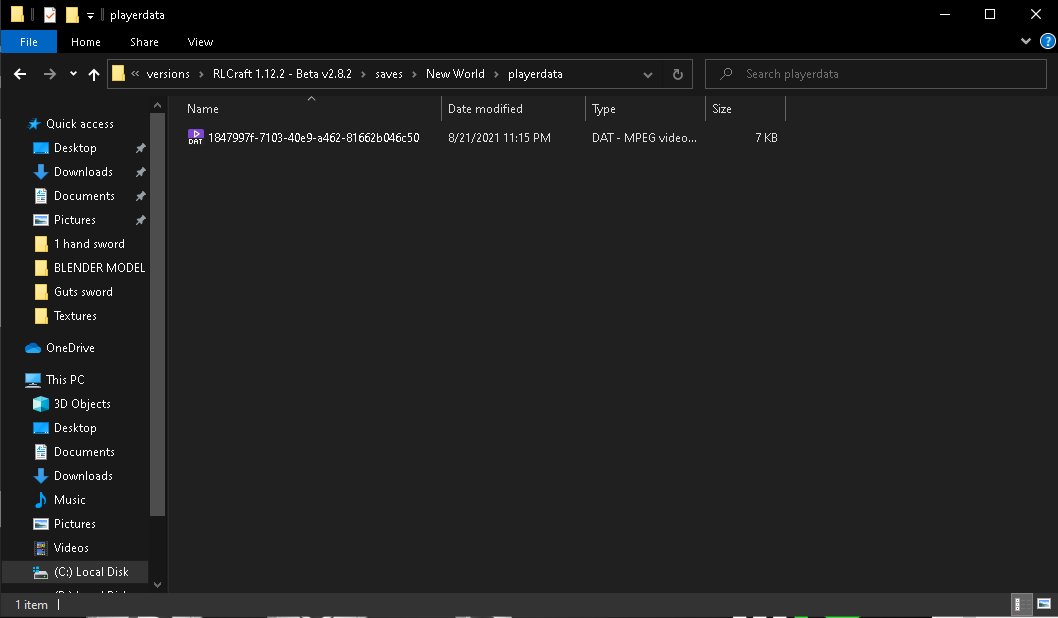Viewport: 1058px width, 618px height.
Task: Open the 1 hand sword folder
Action: 89,244
